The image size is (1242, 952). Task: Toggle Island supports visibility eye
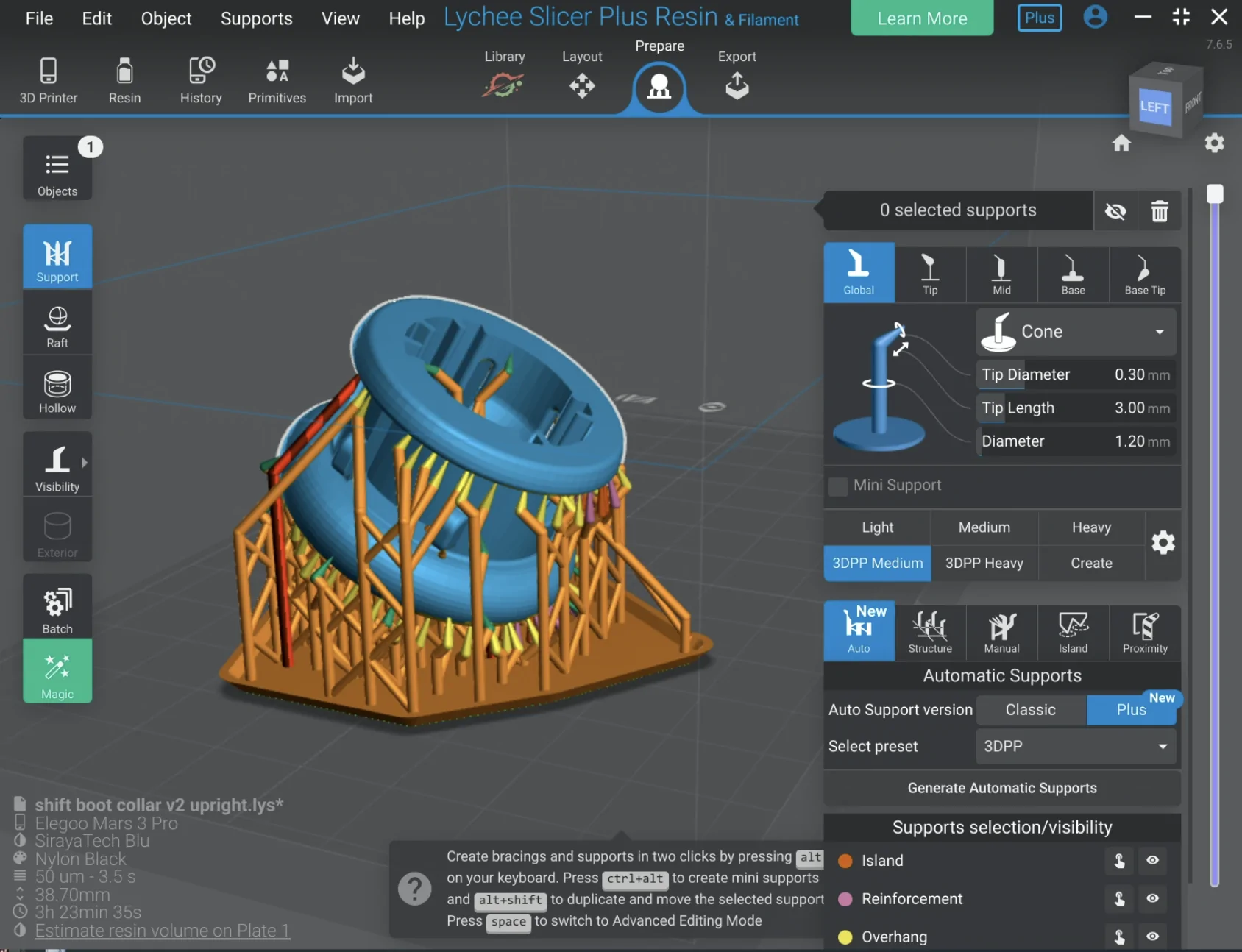pos(1152,860)
